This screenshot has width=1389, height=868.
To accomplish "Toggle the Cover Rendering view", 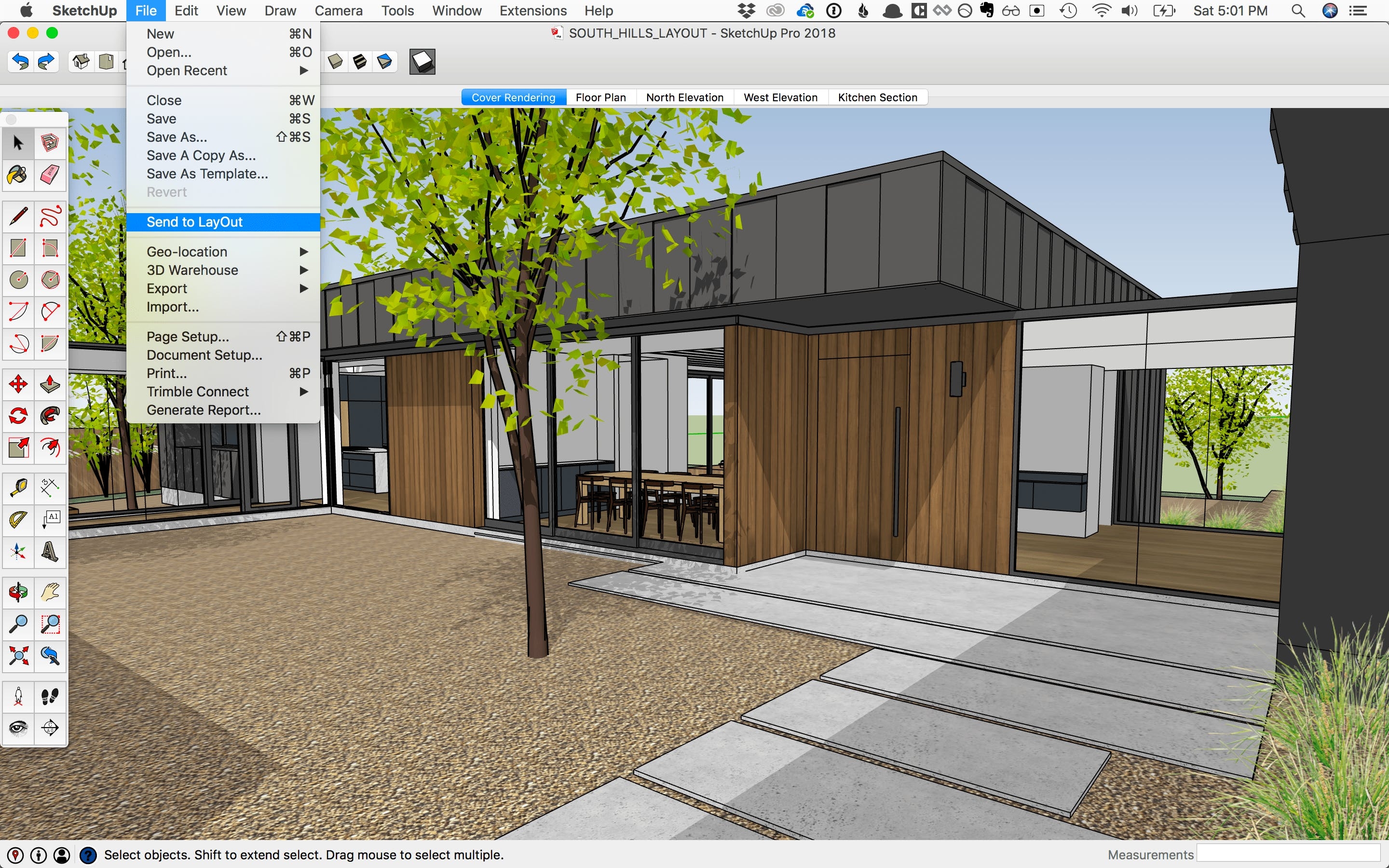I will (x=512, y=97).
